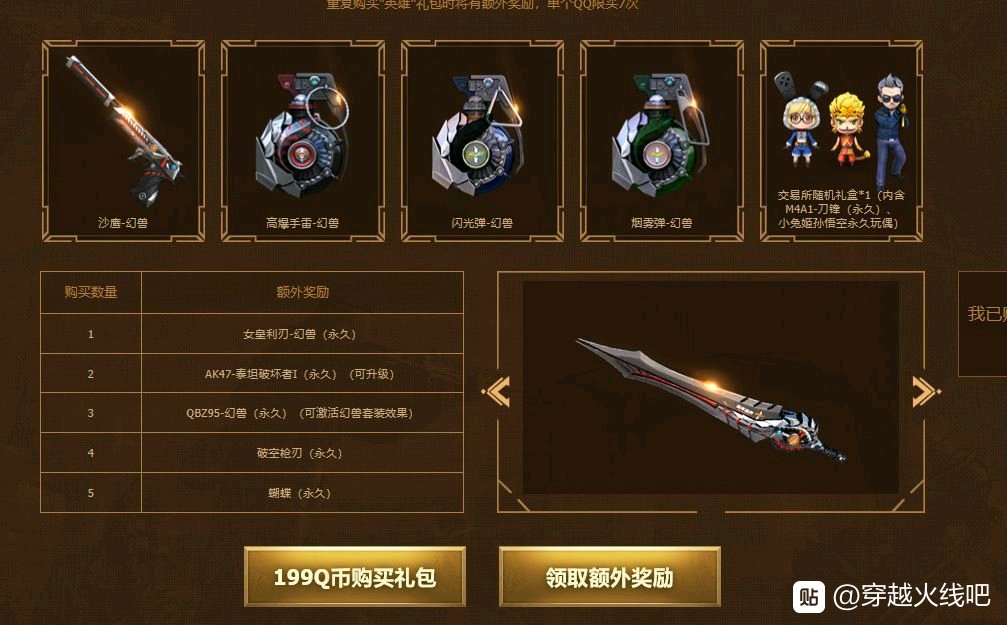This screenshot has width=1007, height=625.
Task: Select the QBZ95-幻兽 reward row
Action: tap(252, 413)
